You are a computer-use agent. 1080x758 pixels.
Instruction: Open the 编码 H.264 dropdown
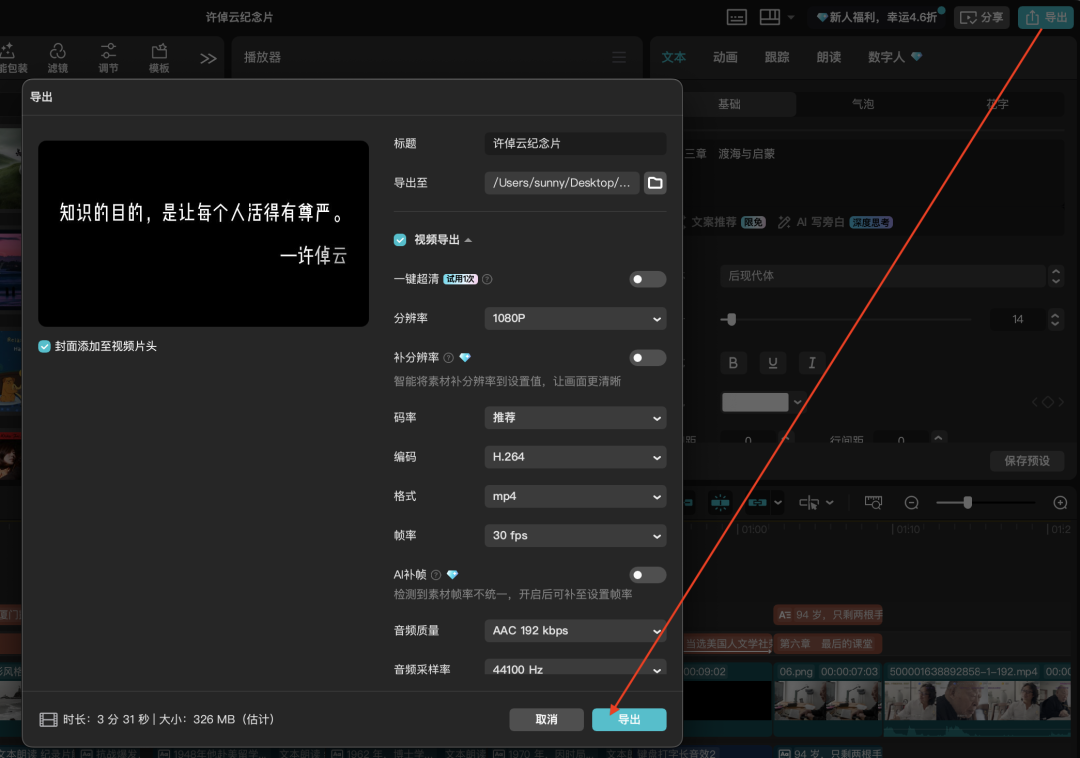[x=575, y=457]
